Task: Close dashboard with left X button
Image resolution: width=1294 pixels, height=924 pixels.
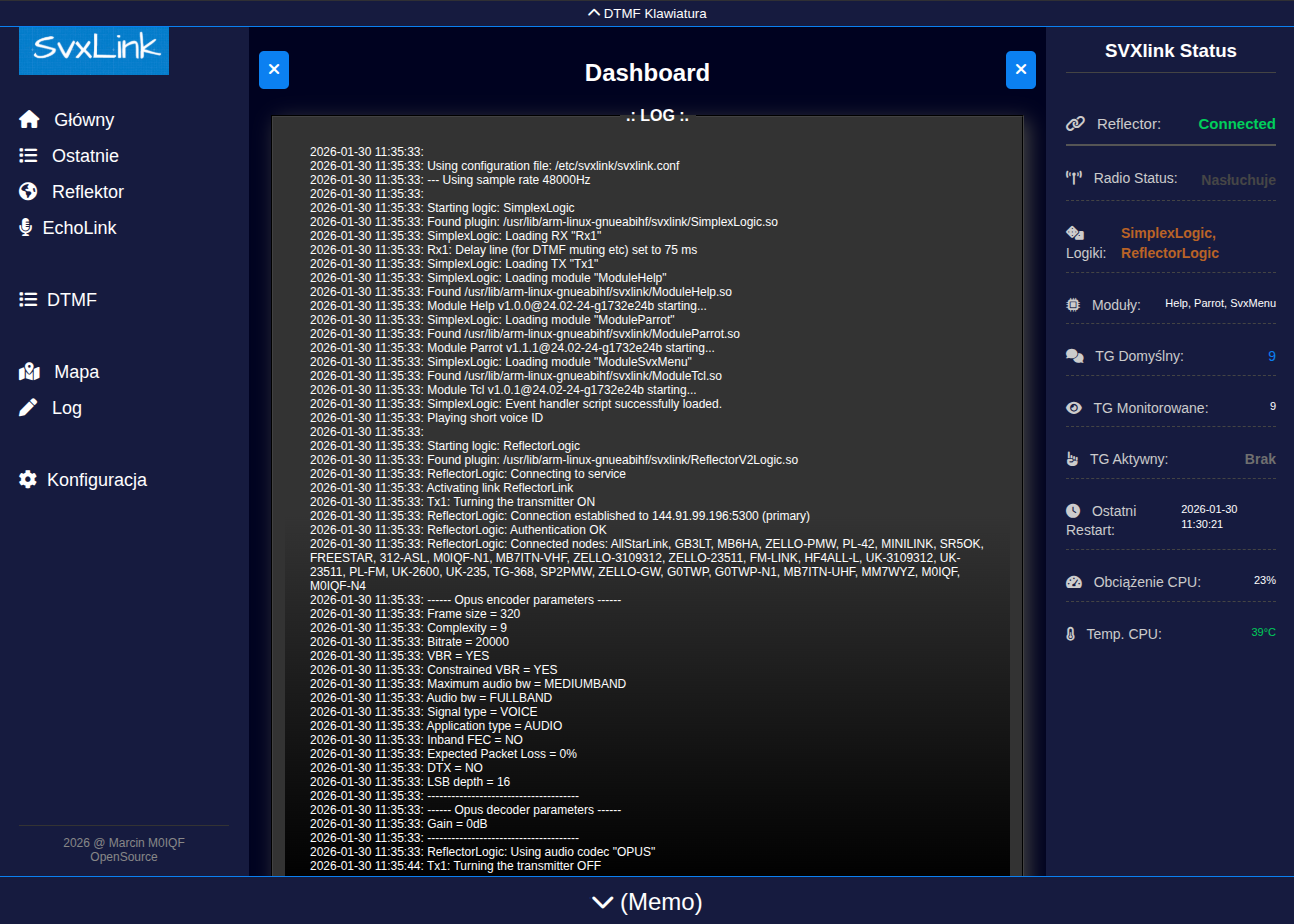Action: 274,70
